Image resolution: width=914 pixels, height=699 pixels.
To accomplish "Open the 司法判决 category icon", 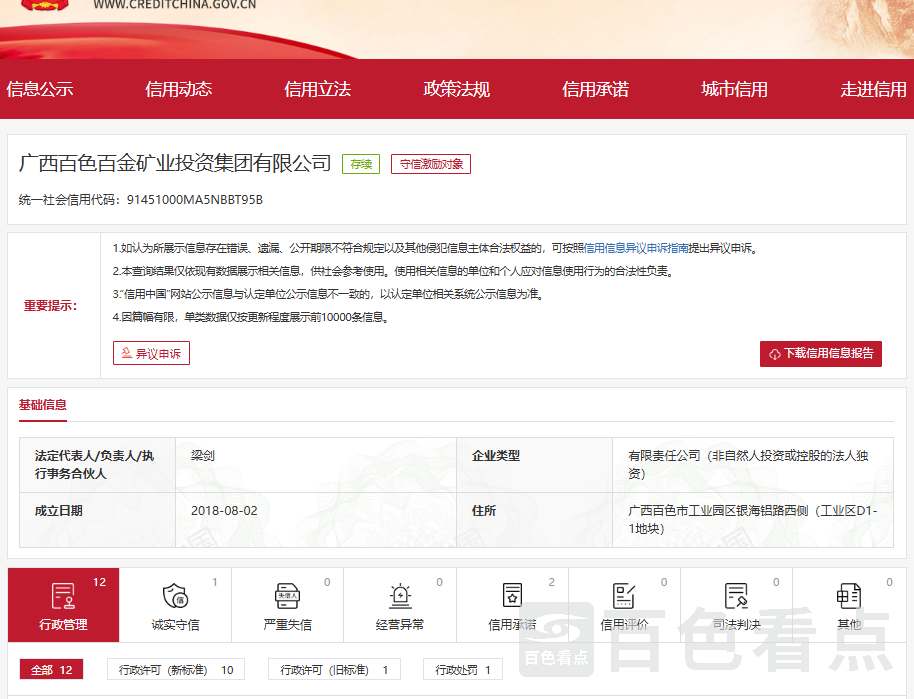I will pyautogui.click(x=736, y=596).
